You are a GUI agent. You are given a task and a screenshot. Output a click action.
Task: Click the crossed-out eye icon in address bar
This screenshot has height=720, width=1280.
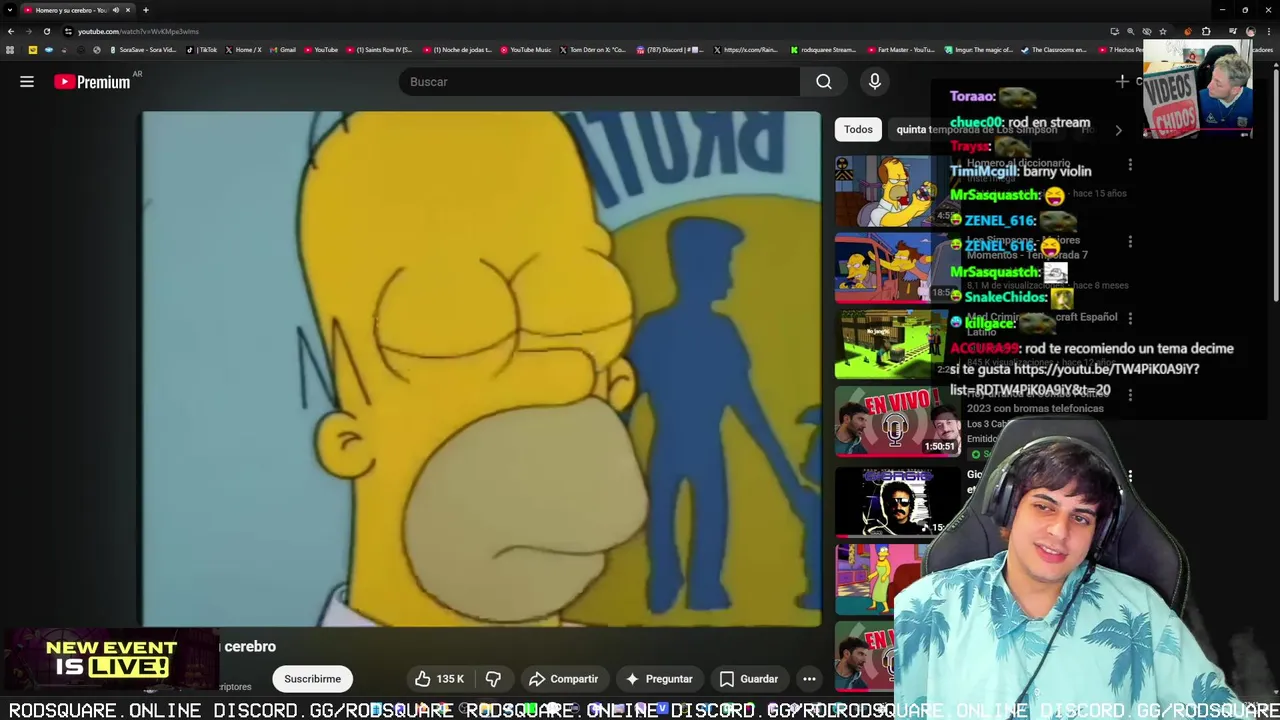1146,31
